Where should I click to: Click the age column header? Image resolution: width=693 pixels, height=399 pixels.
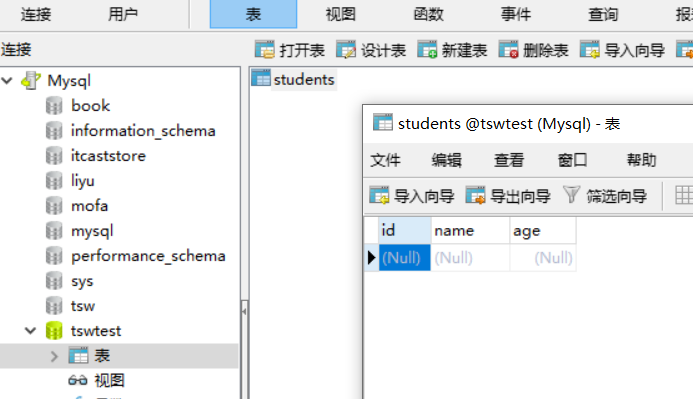pos(543,230)
